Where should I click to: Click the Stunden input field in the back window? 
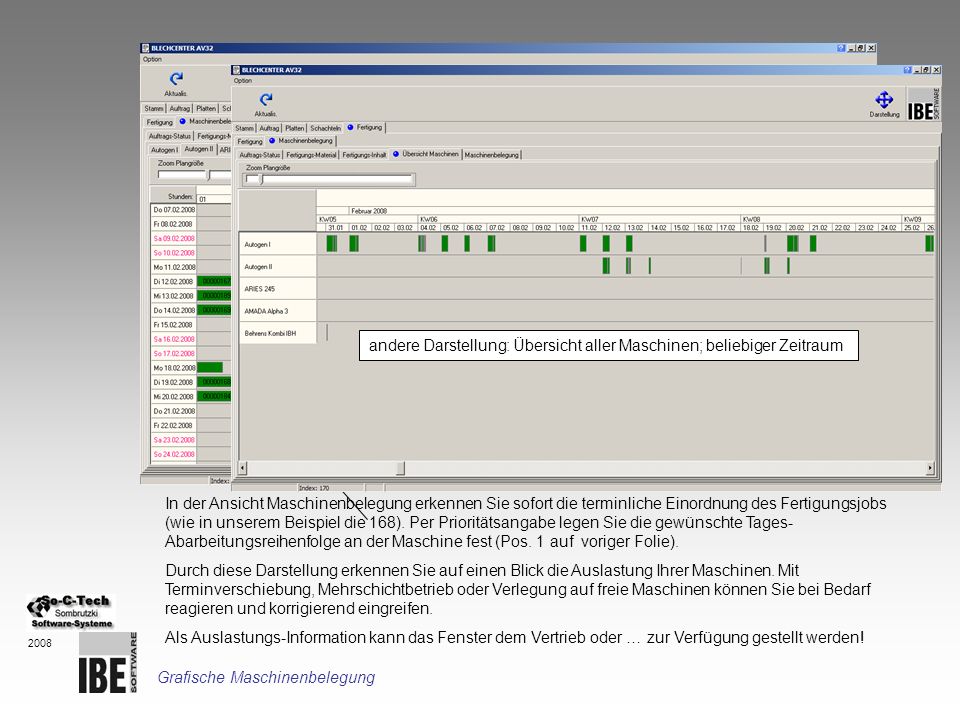[x=214, y=198]
